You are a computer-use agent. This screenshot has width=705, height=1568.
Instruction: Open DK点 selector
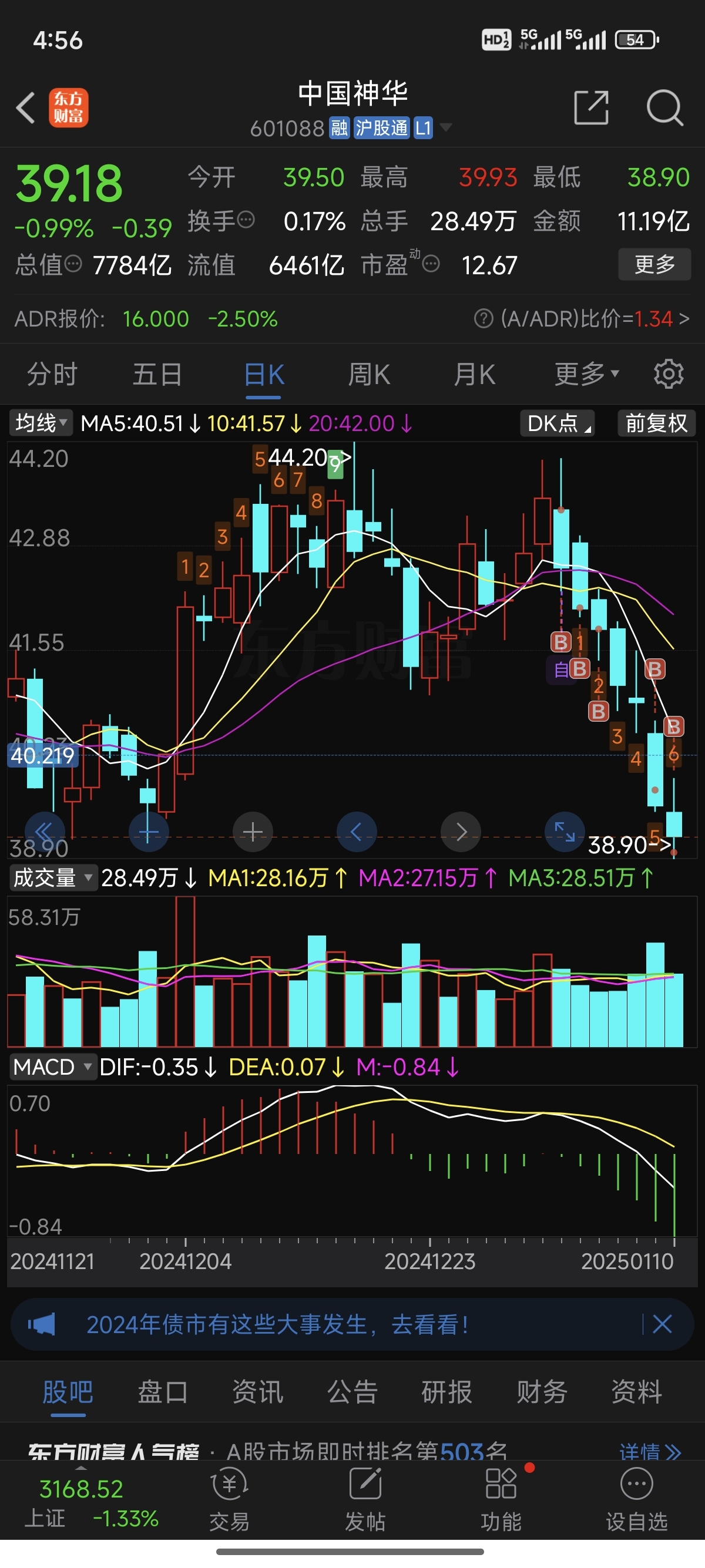tap(557, 423)
